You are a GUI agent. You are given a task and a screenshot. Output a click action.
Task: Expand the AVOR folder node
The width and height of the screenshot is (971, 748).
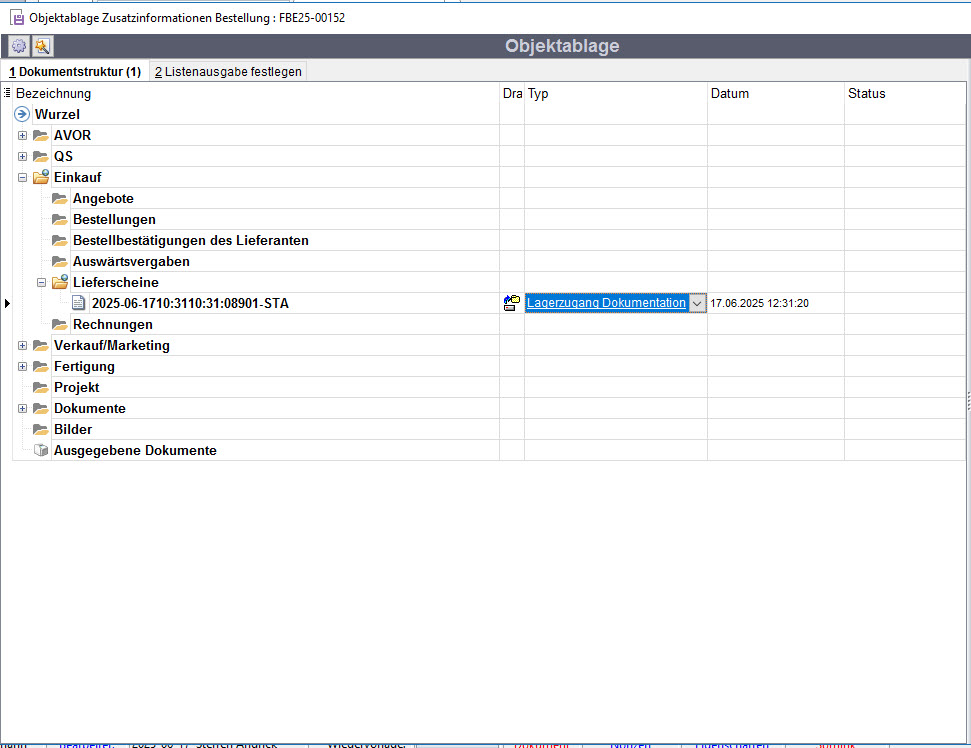click(22, 135)
